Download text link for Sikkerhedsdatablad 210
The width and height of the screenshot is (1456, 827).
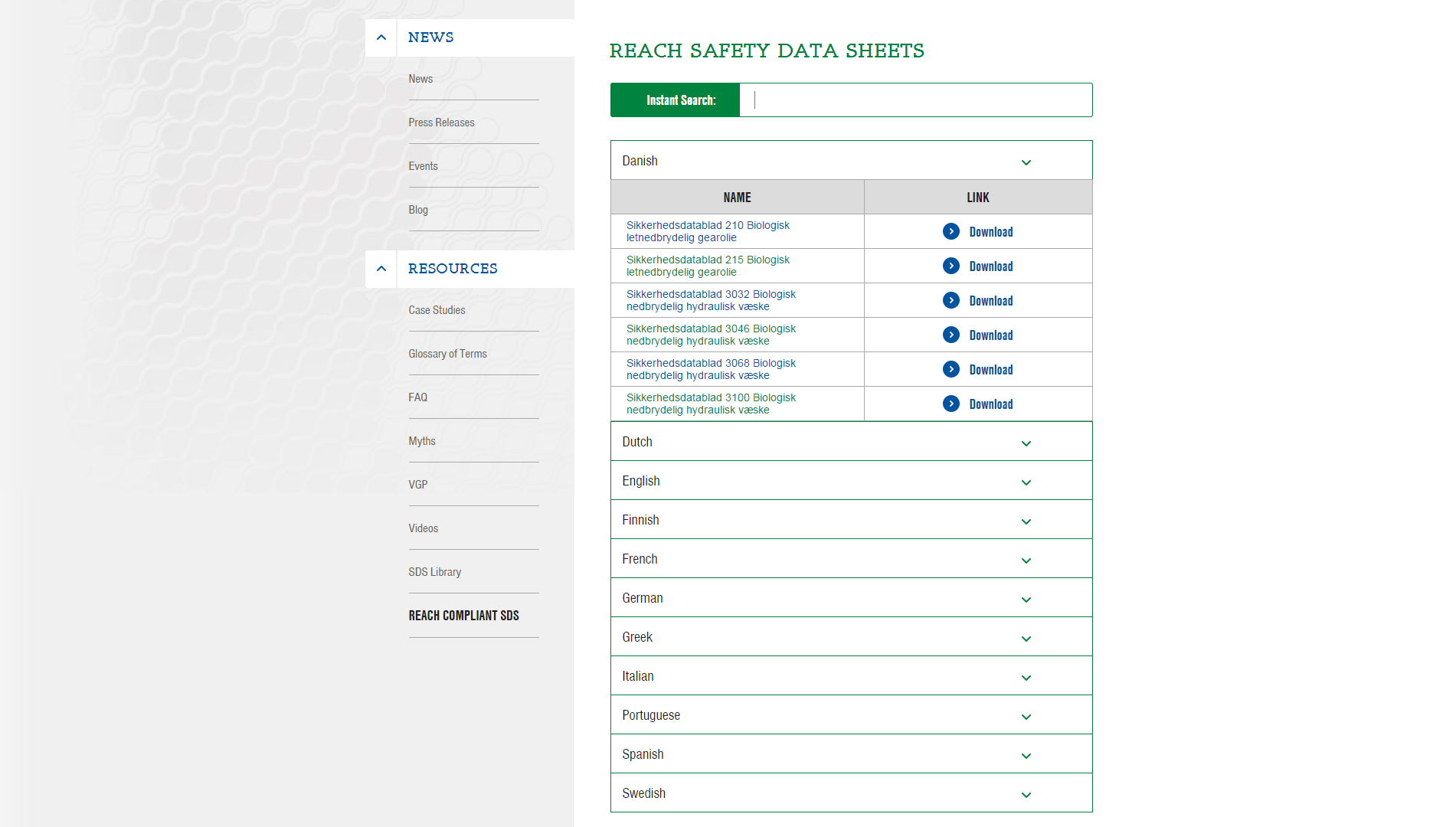tap(990, 232)
